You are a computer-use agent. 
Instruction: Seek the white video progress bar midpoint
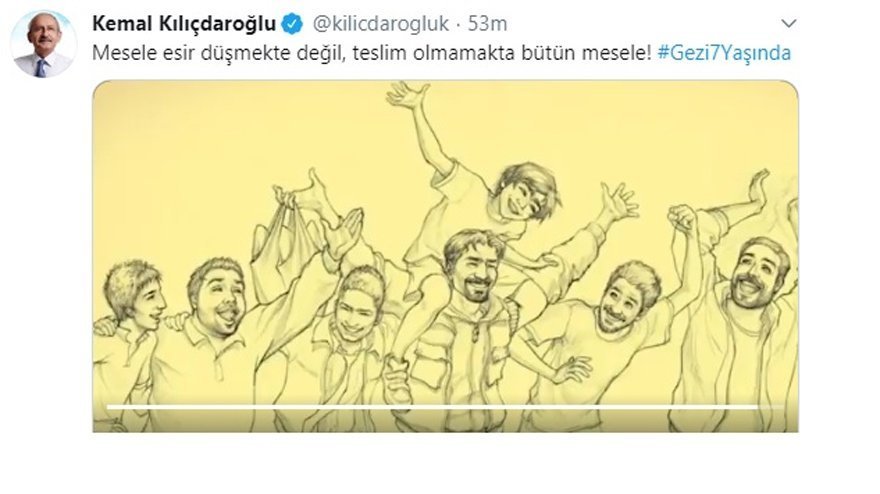point(432,406)
